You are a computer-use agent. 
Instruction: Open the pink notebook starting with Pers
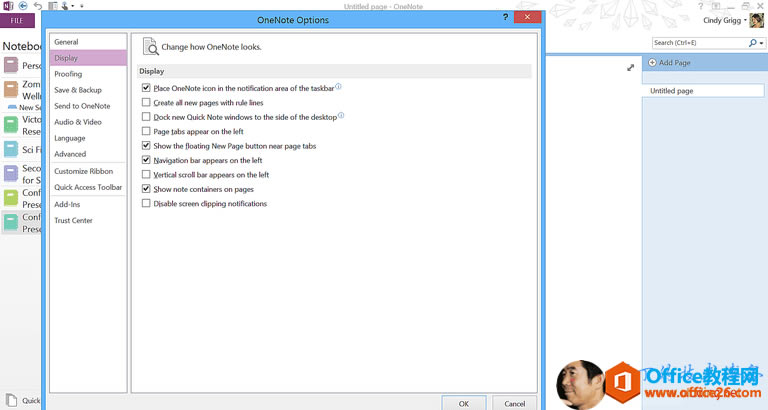[11, 65]
